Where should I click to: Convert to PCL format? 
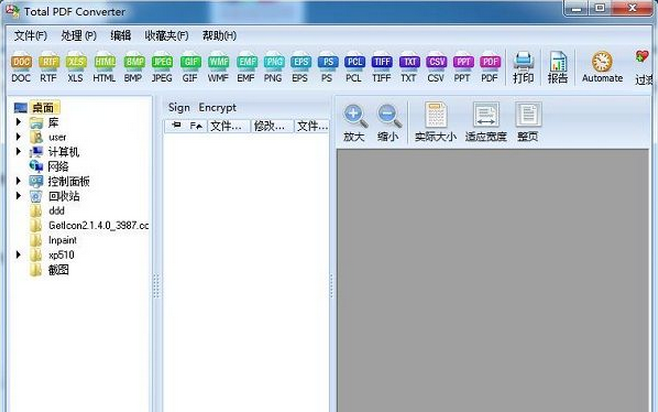coord(354,69)
